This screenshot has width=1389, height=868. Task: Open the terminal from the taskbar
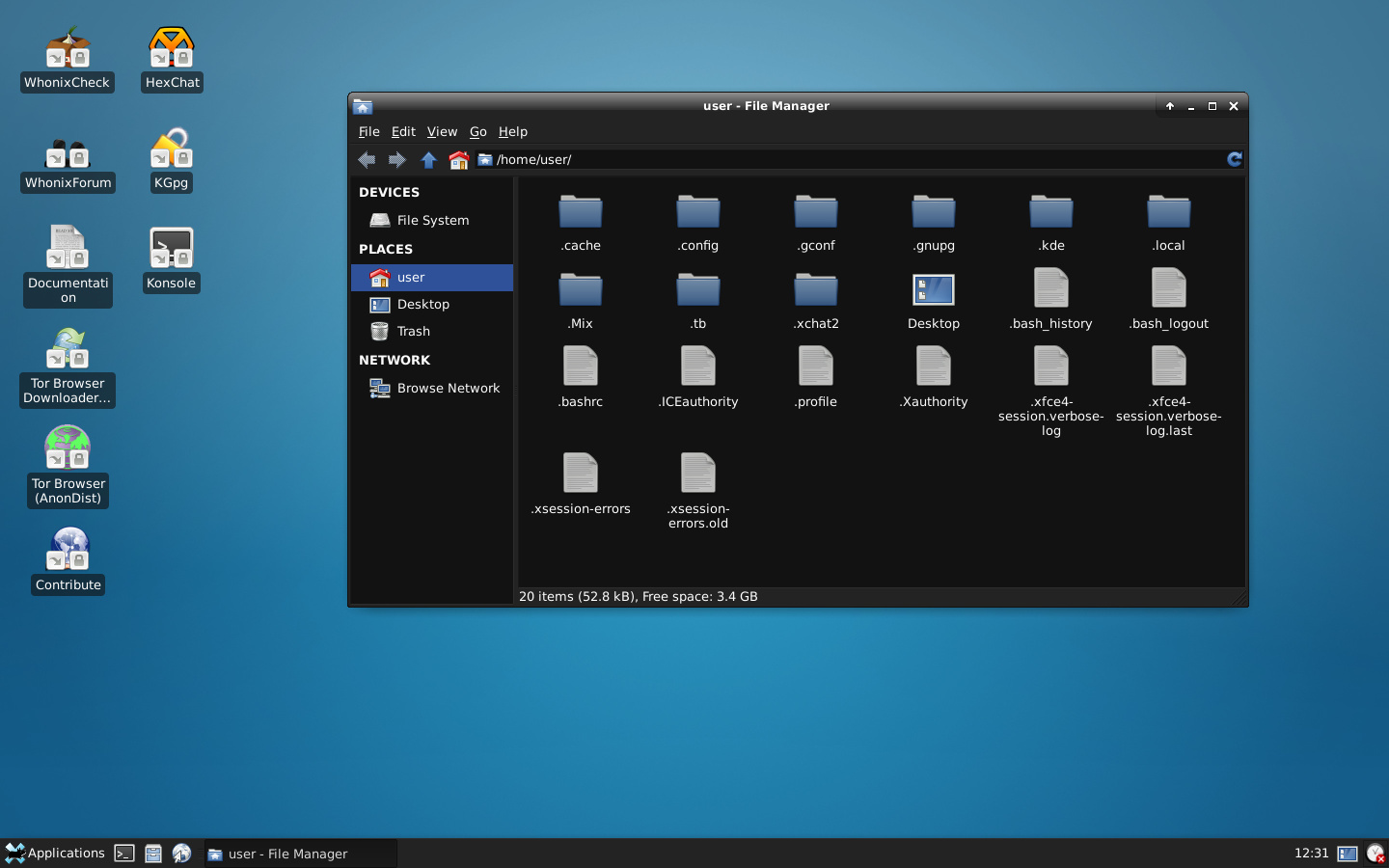pos(124,854)
